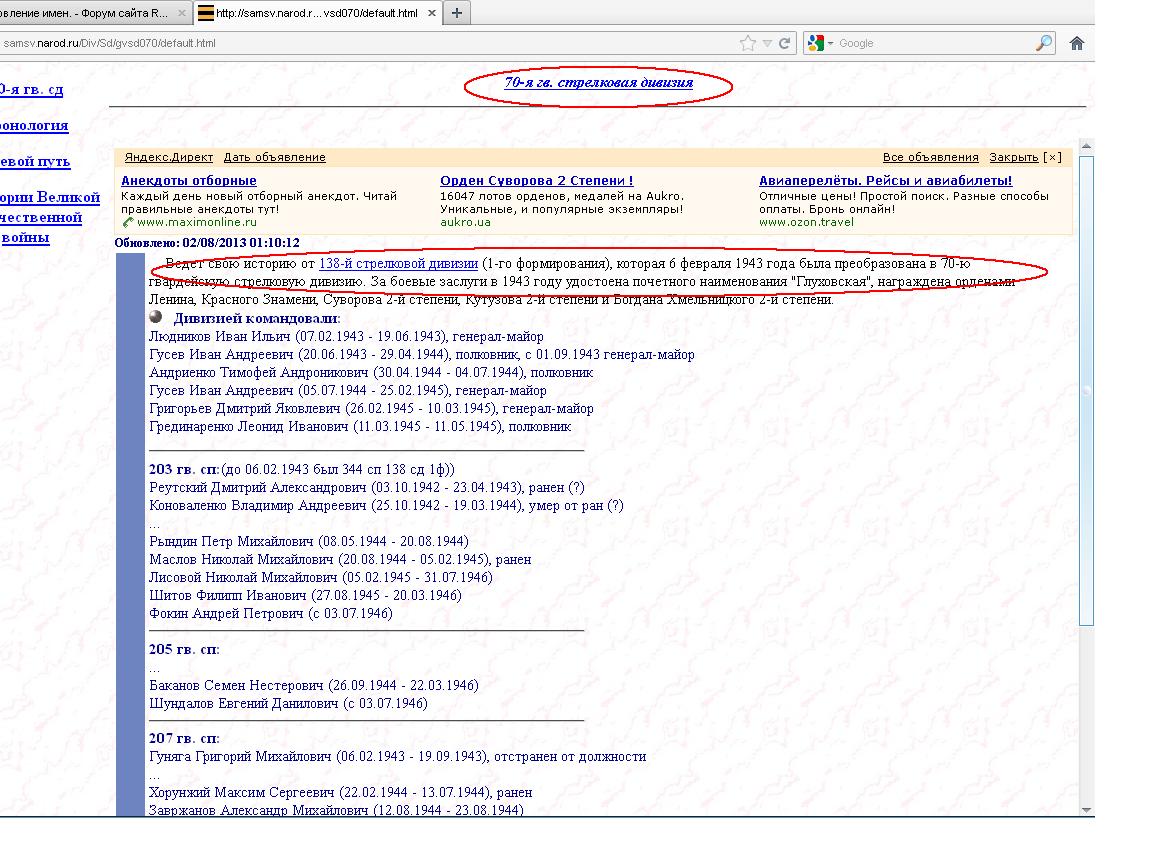
Task: Open the 138-й стрелковой дивизии link
Action: pyautogui.click(x=398, y=264)
